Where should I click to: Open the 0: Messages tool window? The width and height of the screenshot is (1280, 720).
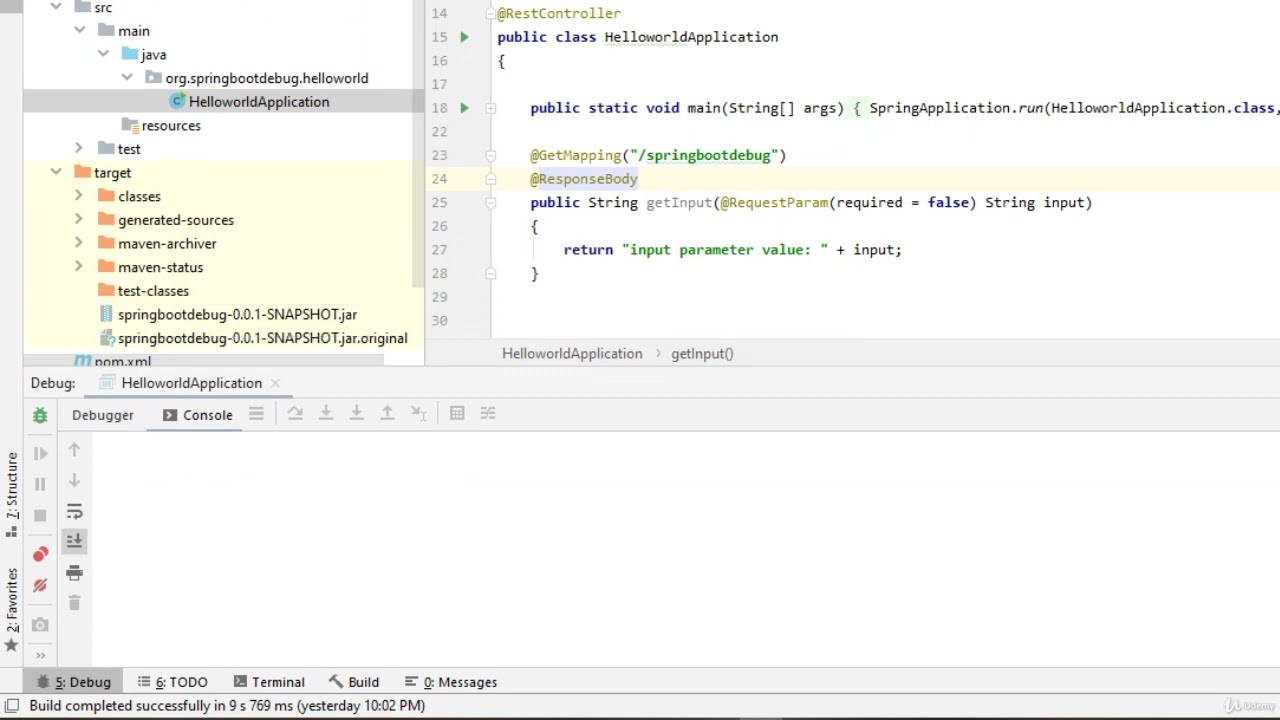pyautogui.click(x=450, y=682)
